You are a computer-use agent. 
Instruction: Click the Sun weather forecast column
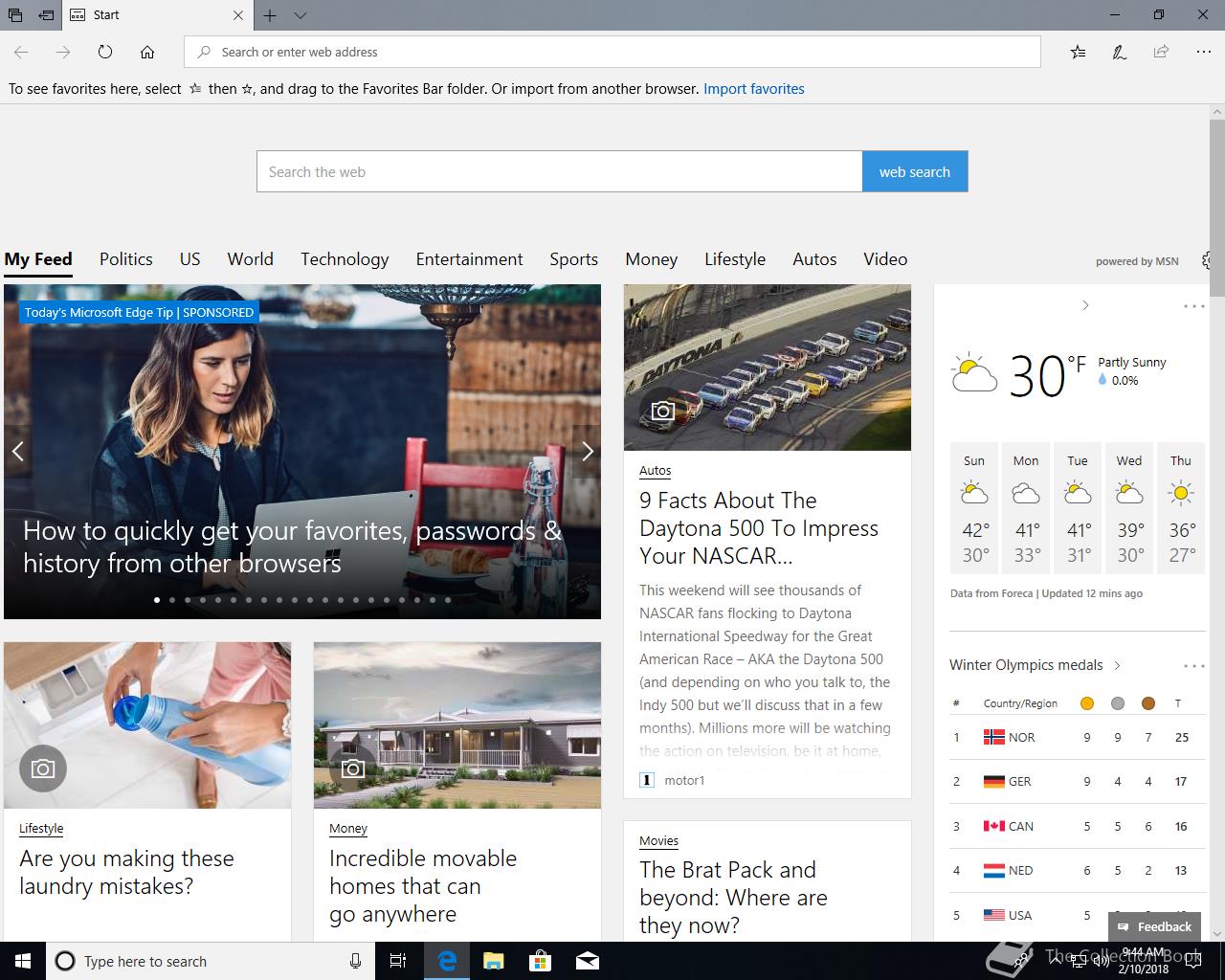[974, 508]
